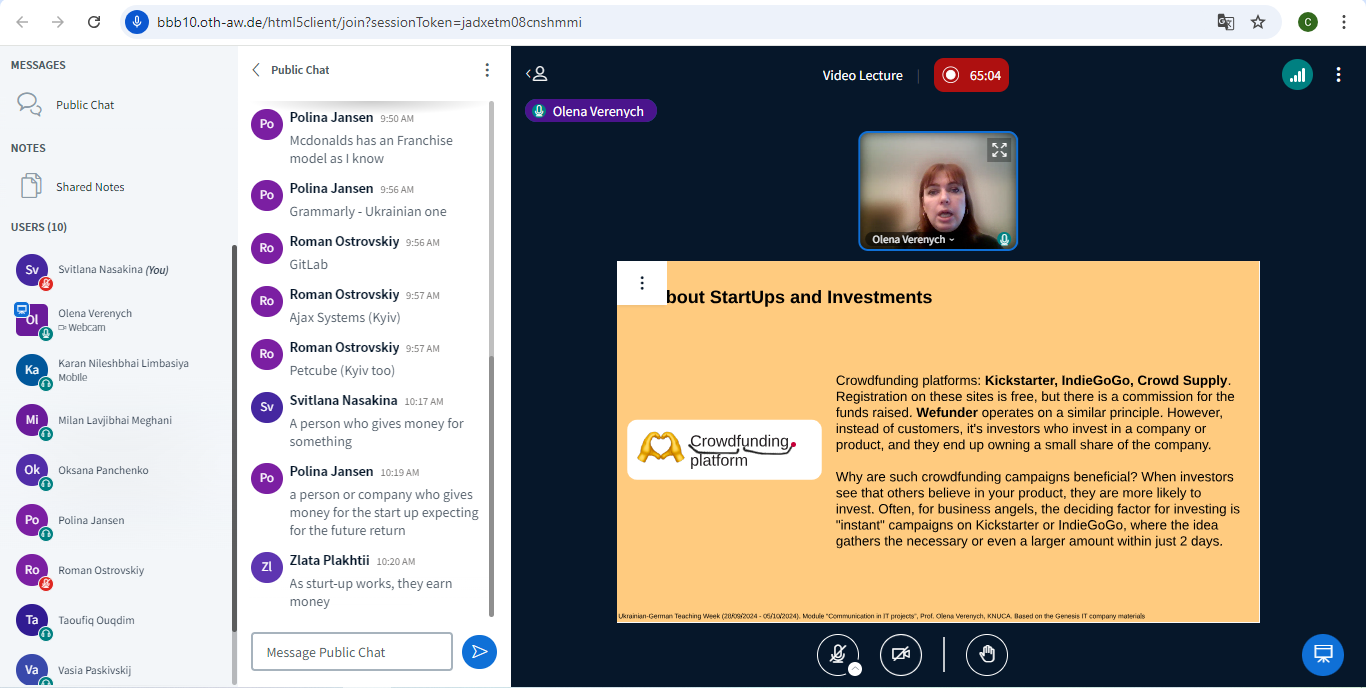
Task: Turn on webcam sharing
Action: (x=900, y=654)
